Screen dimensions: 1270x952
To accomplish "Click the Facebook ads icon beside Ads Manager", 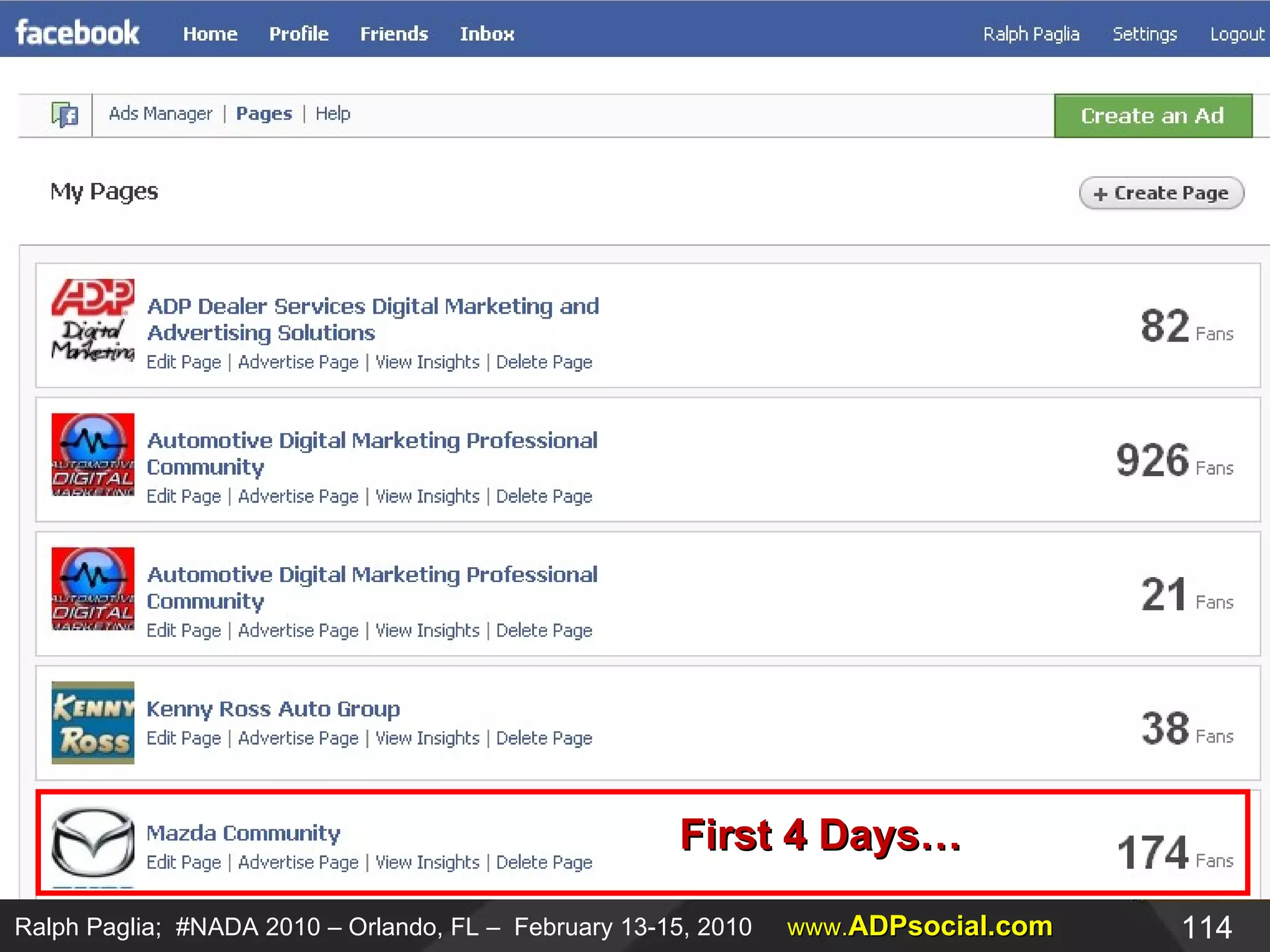I will point(65,115).
